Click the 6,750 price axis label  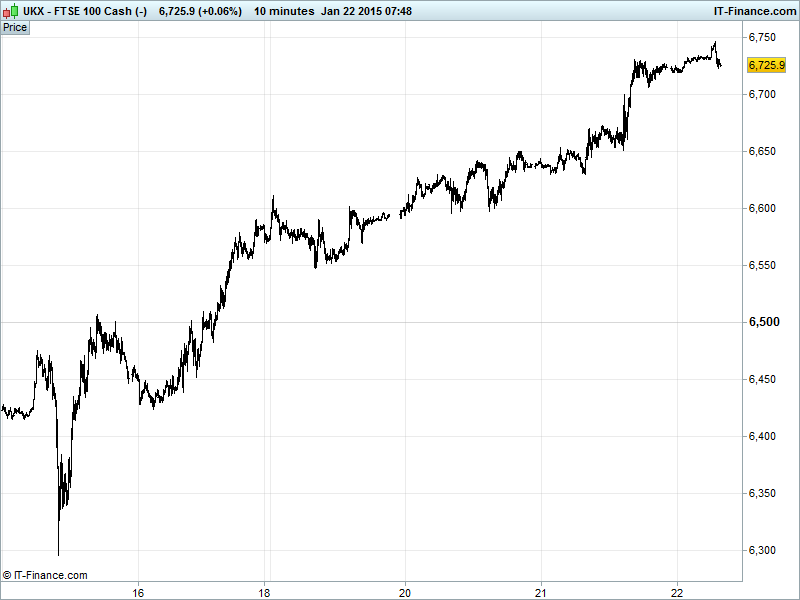pyautogui.click(x=766, y=37)
